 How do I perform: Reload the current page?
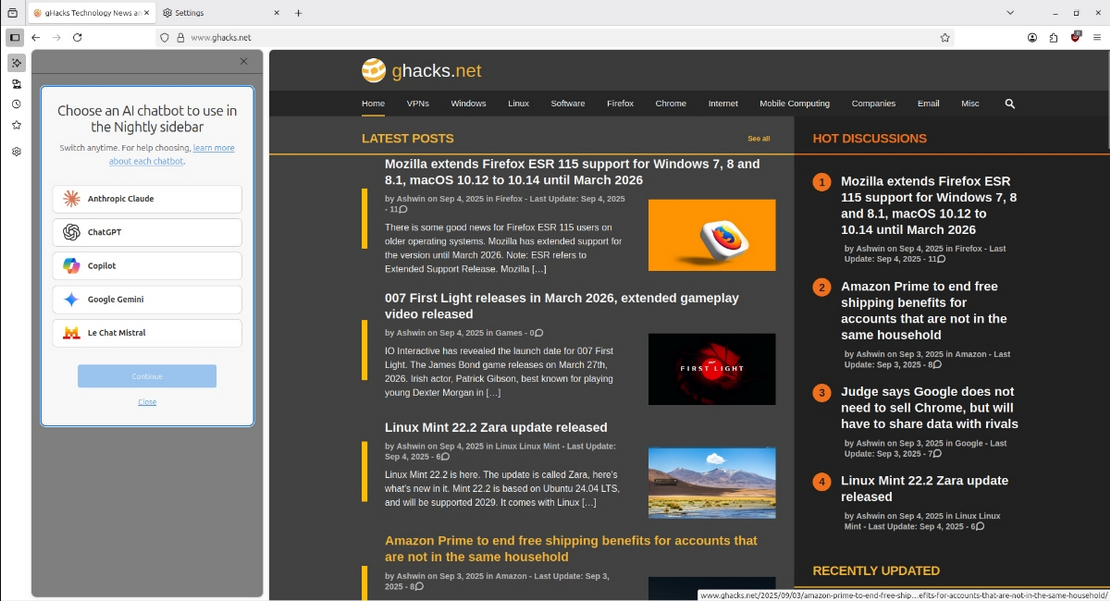tap(77, 38)
